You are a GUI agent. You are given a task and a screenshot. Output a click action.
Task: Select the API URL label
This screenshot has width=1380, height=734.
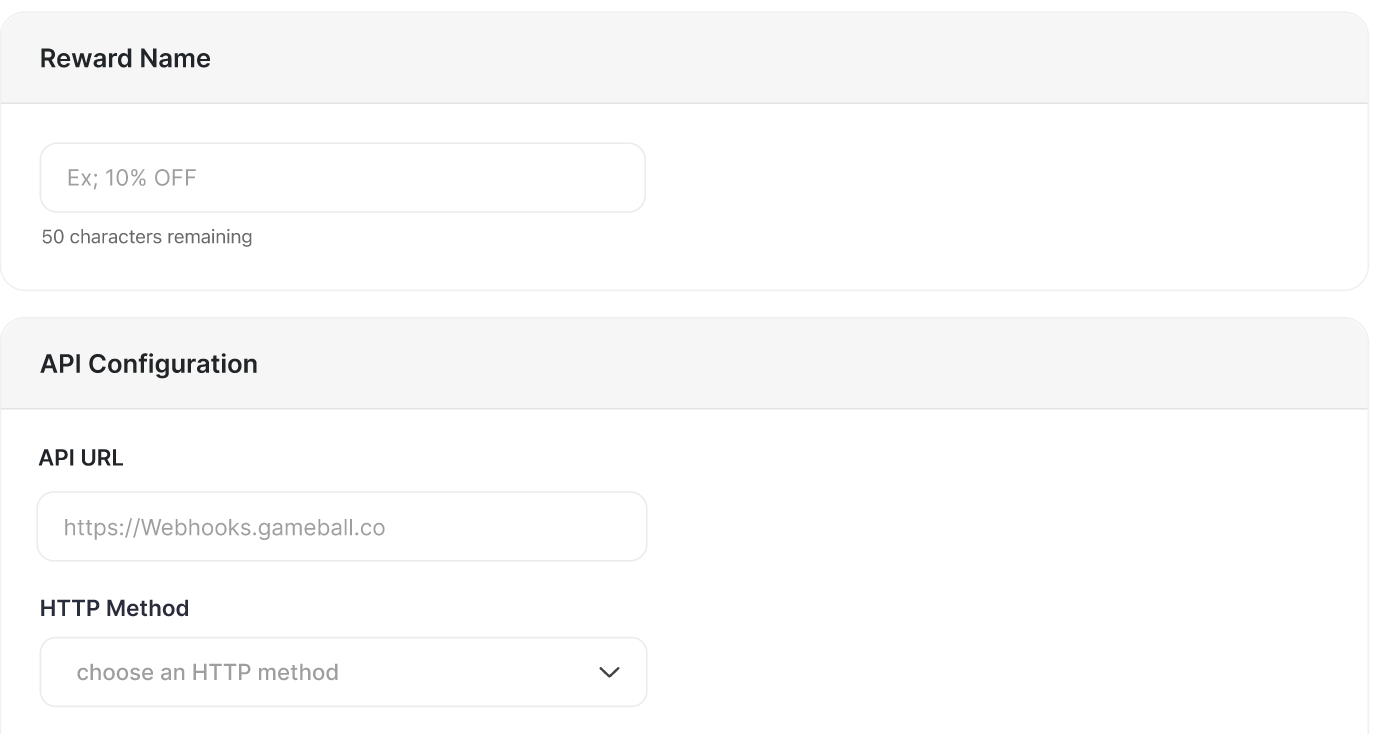(81, 457)
